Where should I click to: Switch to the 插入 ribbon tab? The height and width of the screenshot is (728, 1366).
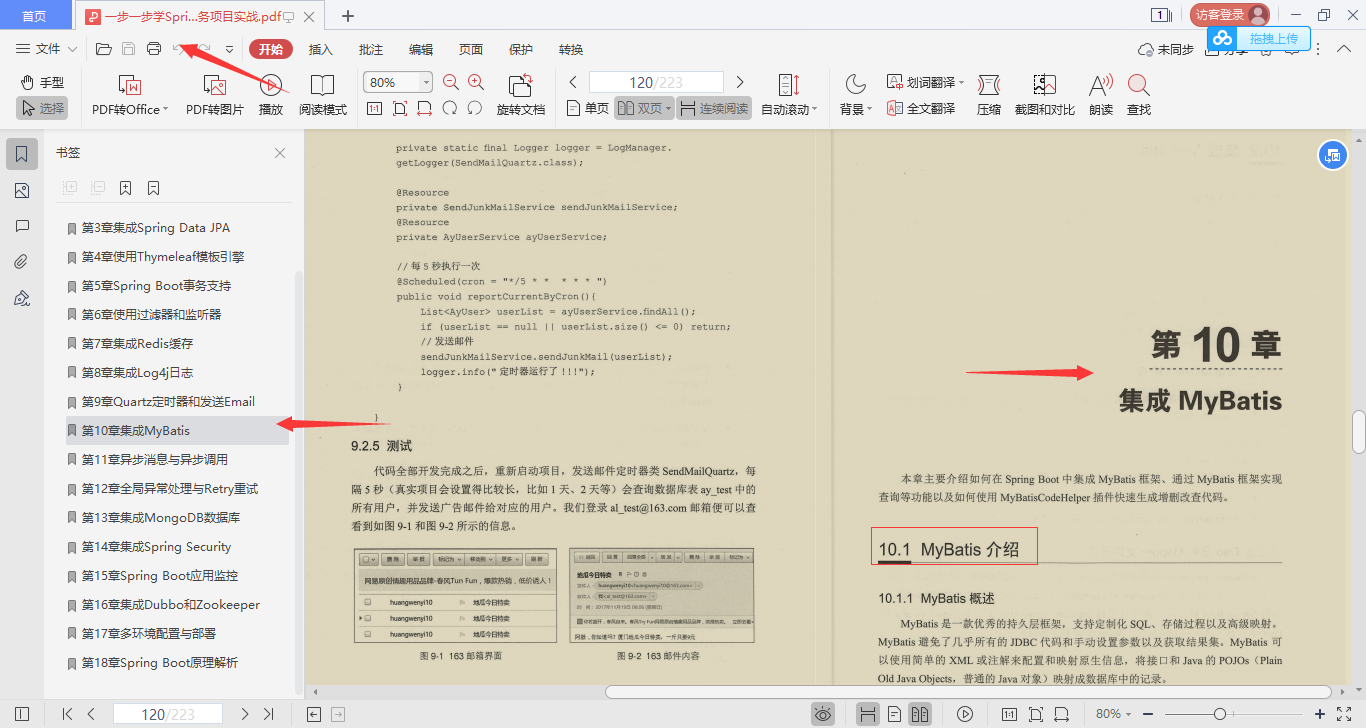coord(321,49)
